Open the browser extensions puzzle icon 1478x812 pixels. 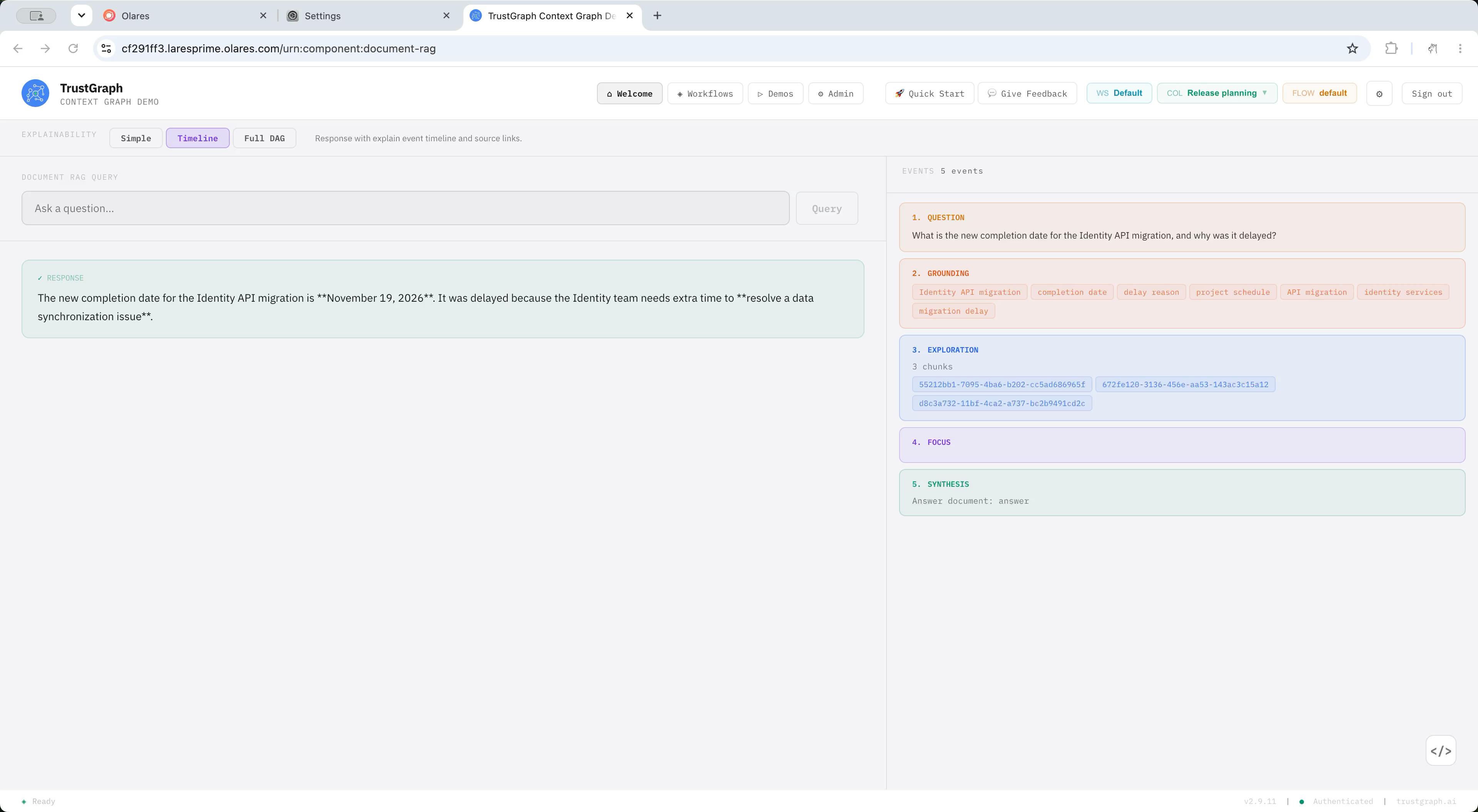[1391, 48]
